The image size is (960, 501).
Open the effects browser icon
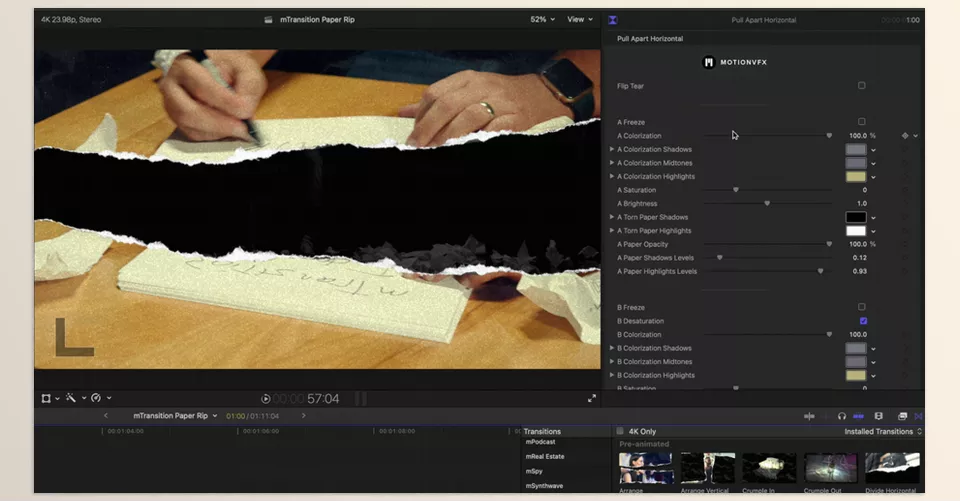[902, 416]
